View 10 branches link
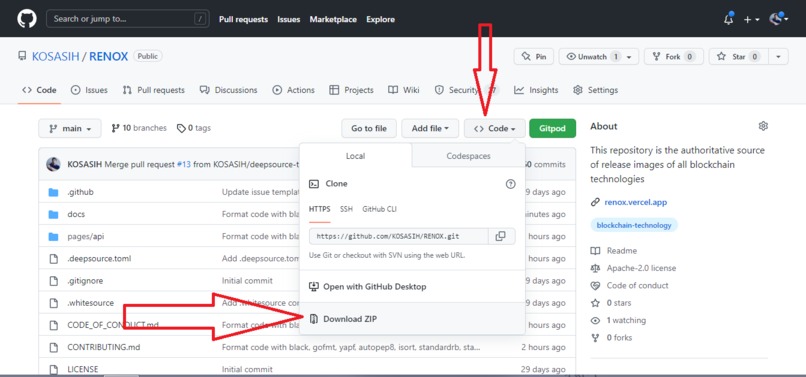 coord(139,128)
